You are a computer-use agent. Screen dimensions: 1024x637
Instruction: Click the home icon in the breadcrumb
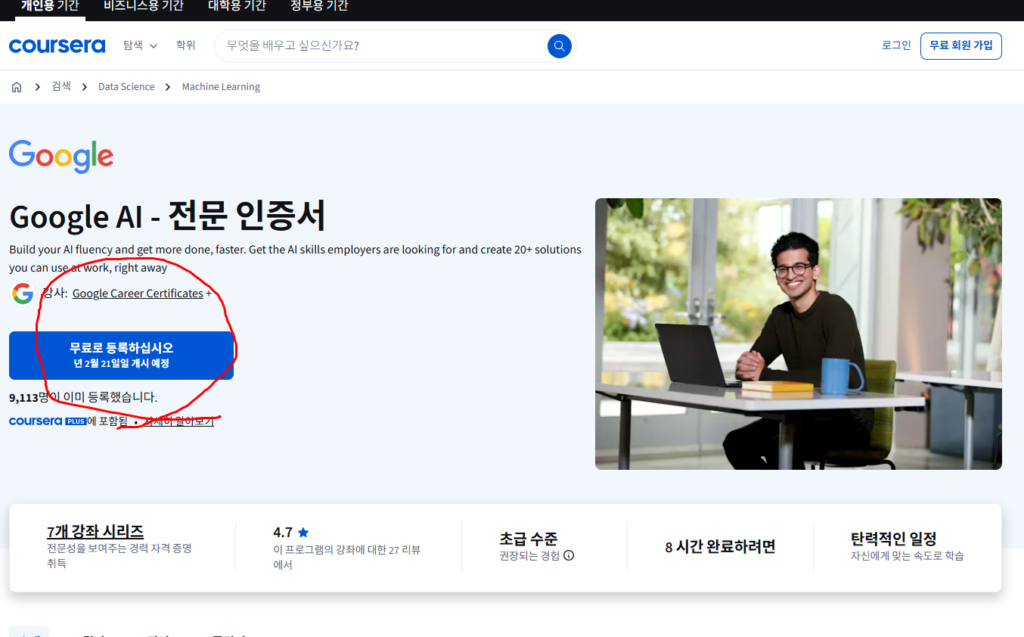click(x=17, y=87)
